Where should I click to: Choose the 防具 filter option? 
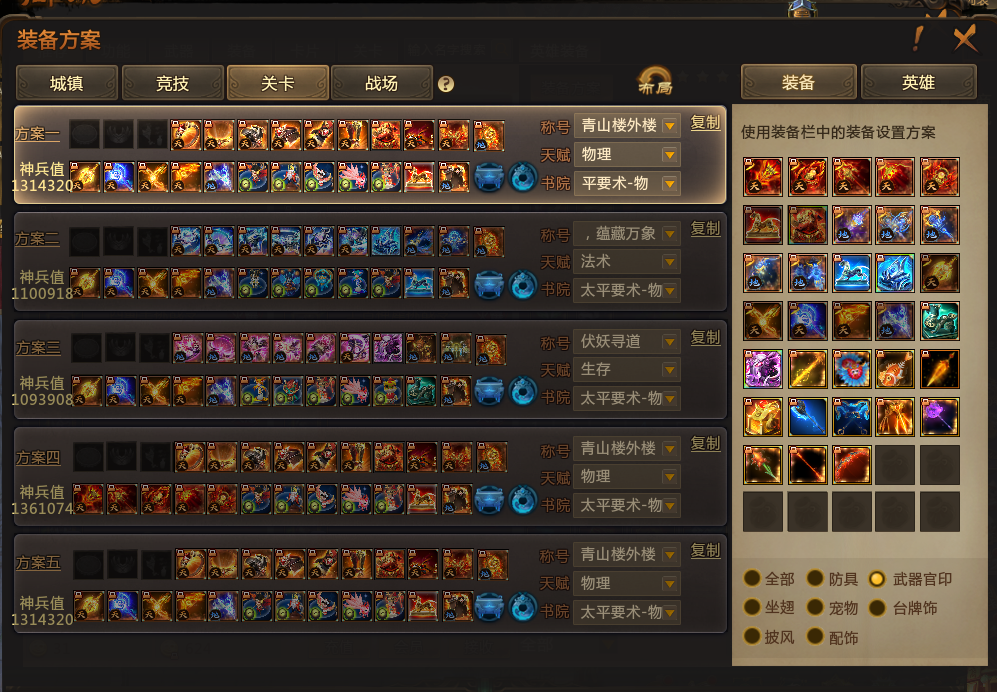[x=815, y=578]
